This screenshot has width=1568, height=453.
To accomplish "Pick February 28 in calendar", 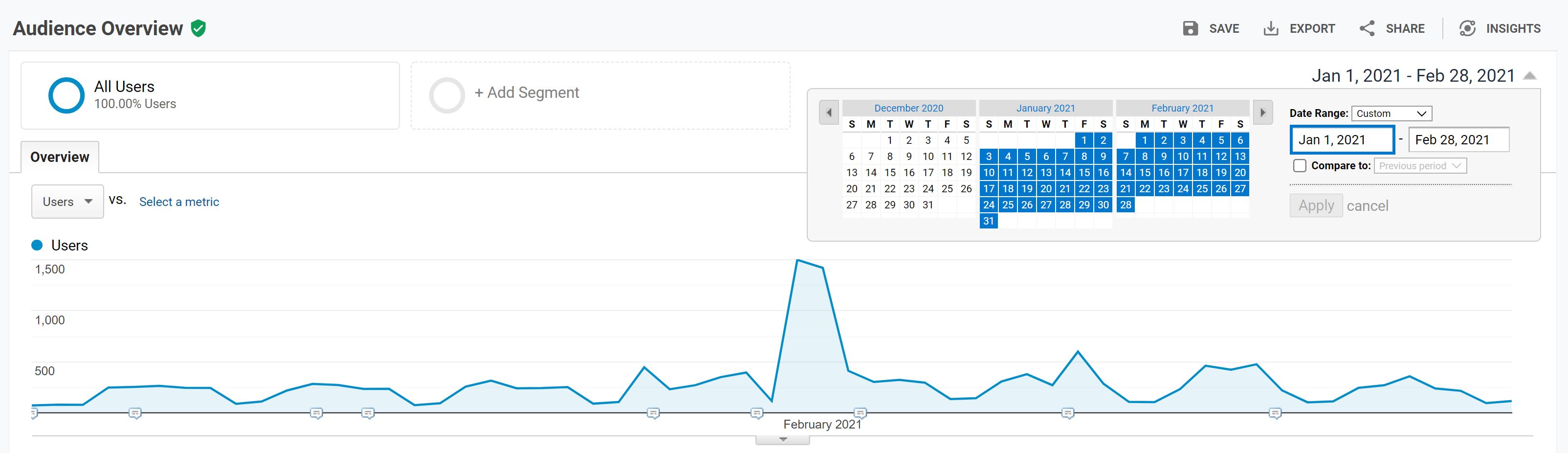I will [1126, 204].
